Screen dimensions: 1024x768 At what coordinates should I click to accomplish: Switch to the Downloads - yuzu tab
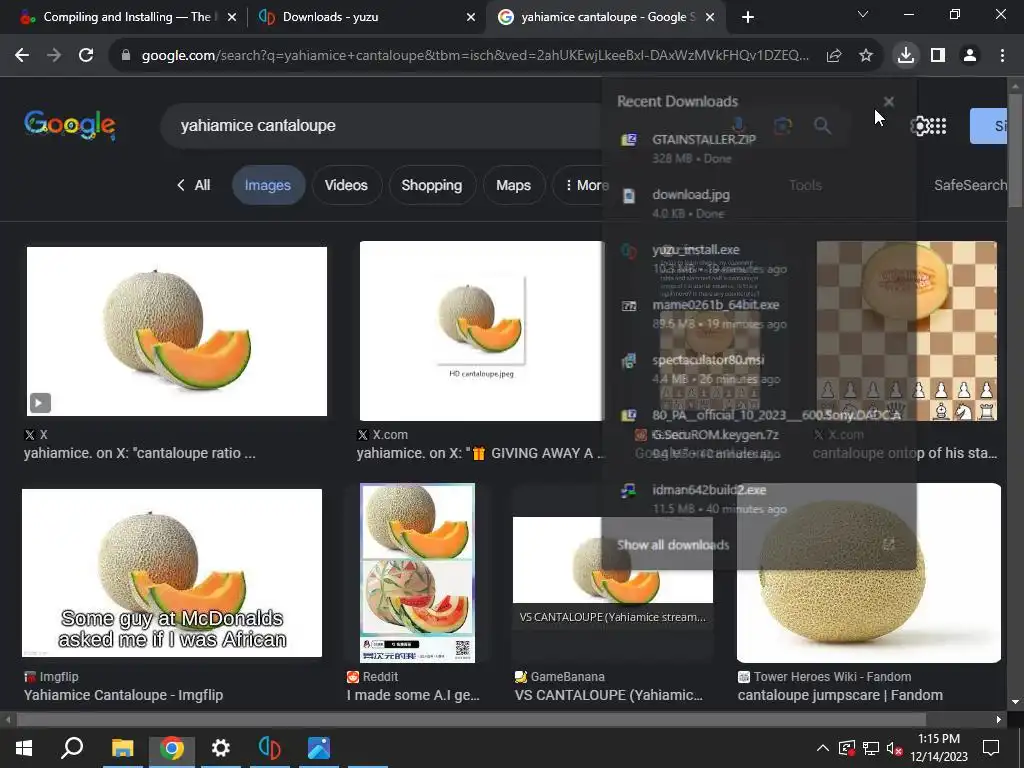(x=366, y=17)
